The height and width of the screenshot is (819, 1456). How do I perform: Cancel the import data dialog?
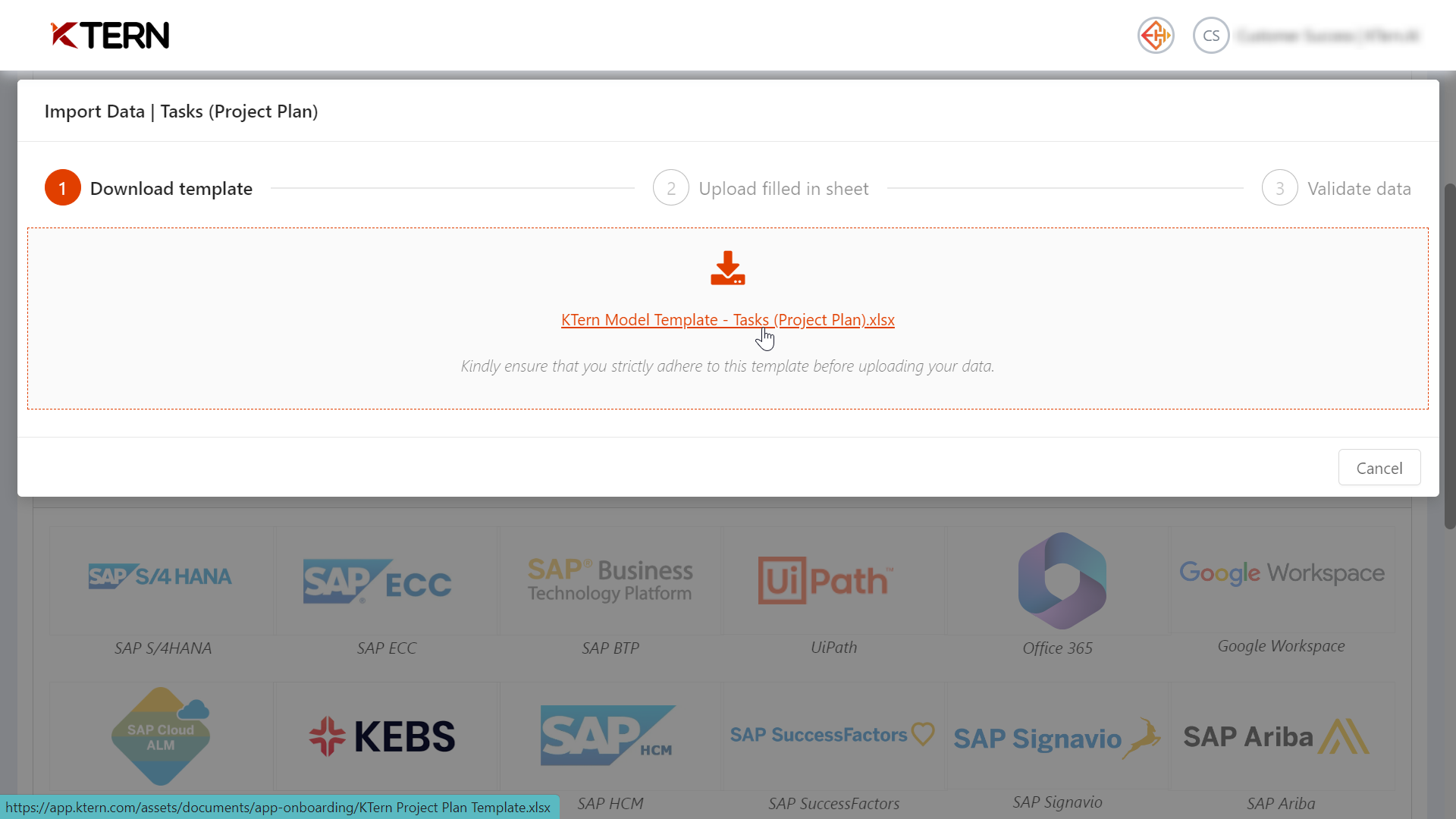(x=1379, y=468)
